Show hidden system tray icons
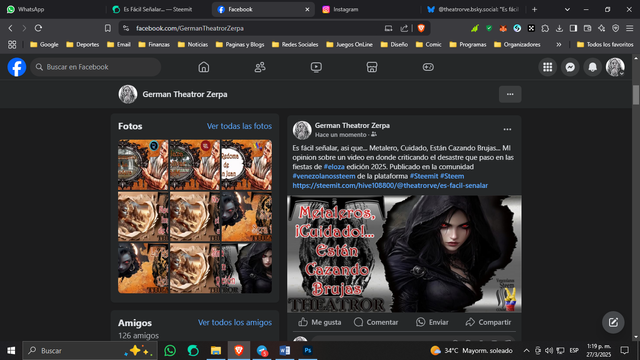 (x=527, y=351)
